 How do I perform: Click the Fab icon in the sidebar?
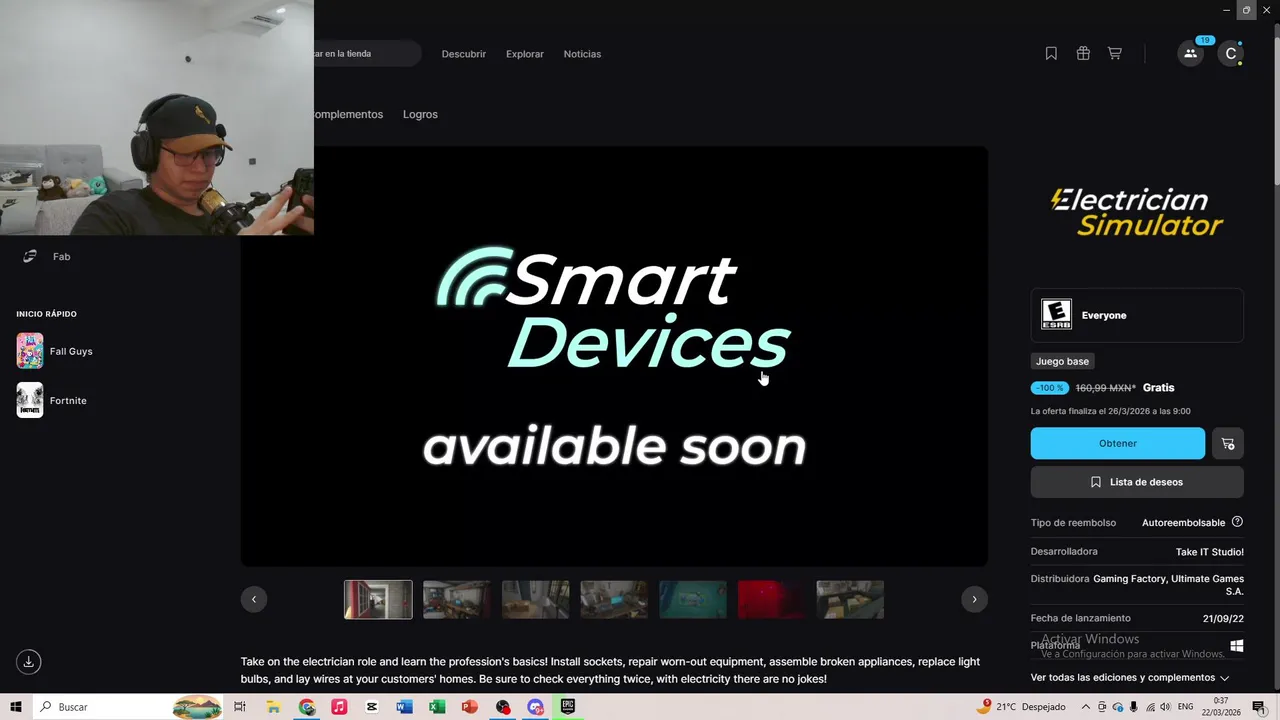click(x=30, y=257)
